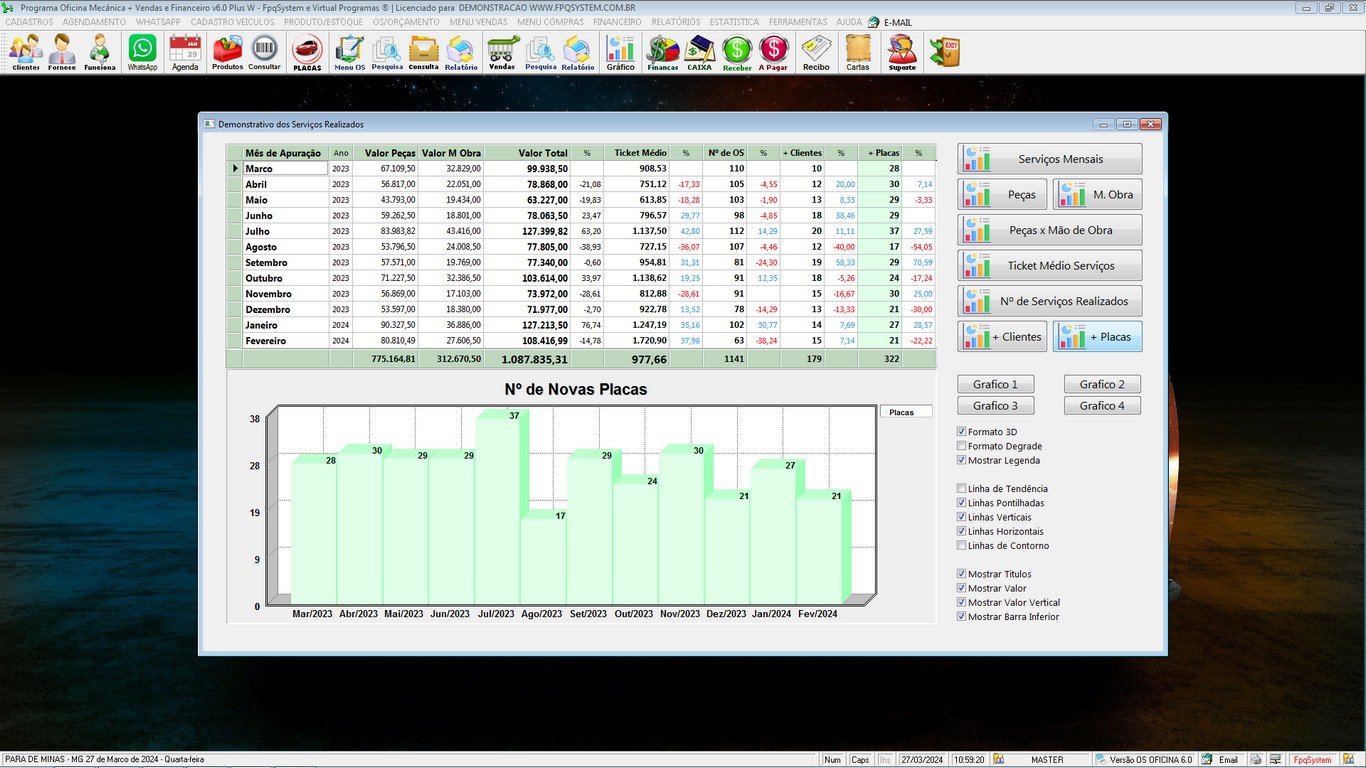Viewport: 1366px width, 768px height.
Task: Open the A Pagar red dollar icon
Action: pos(773,52)
